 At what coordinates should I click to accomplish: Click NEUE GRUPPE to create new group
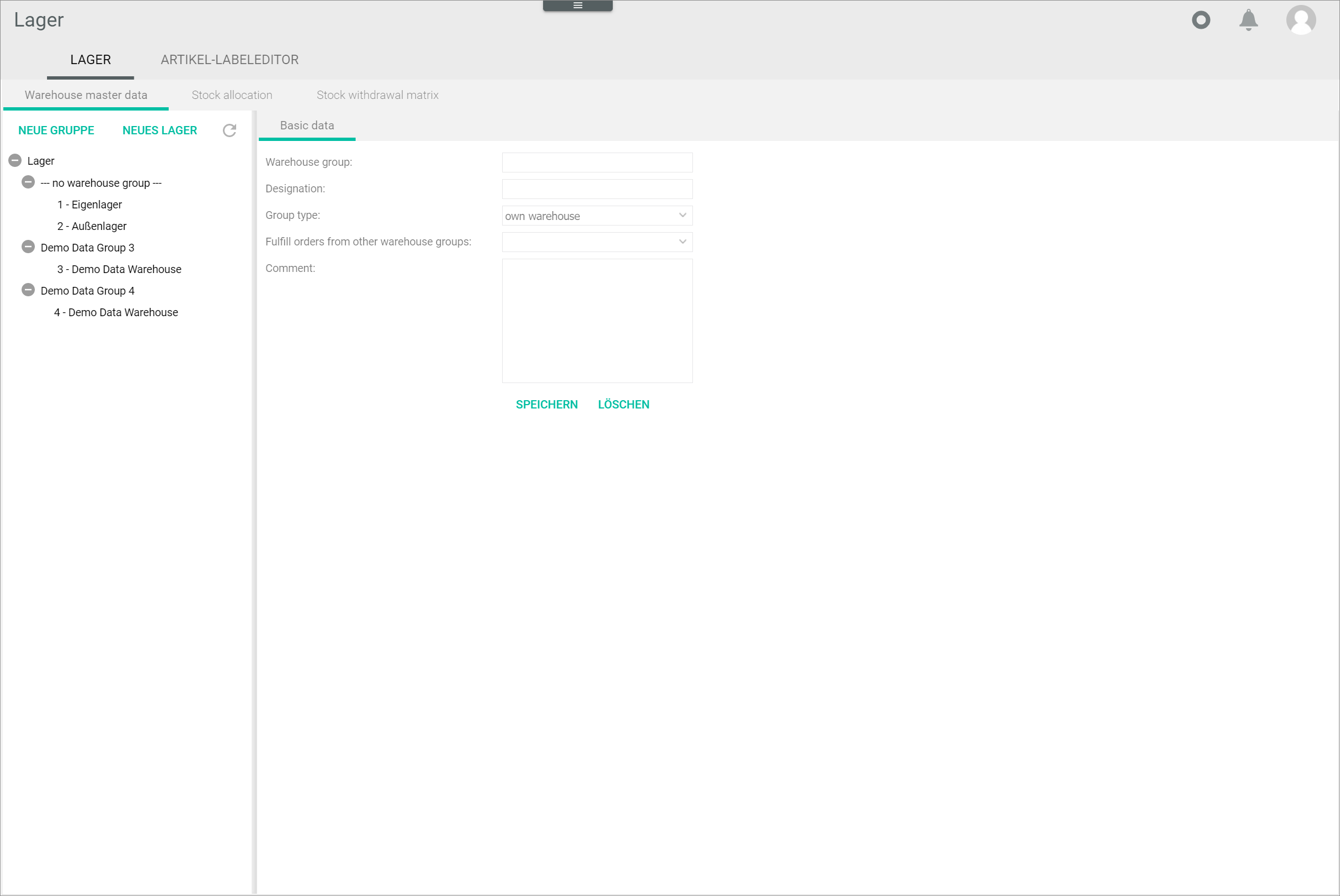pyautogui.click(x=56, y=129)
